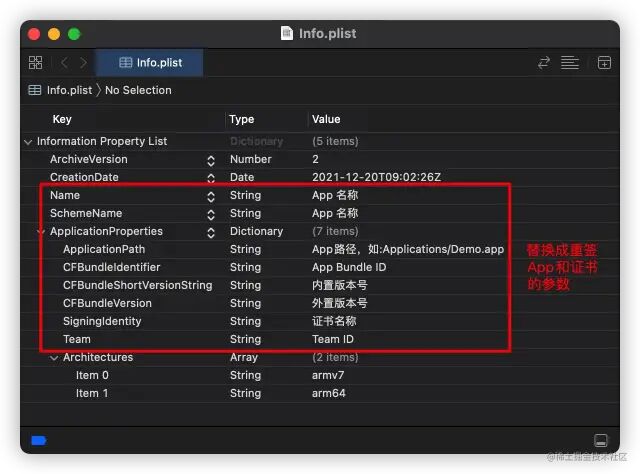Click the Type column header
The width and height of the screenshot is (640, 474).
click(241, 119)
